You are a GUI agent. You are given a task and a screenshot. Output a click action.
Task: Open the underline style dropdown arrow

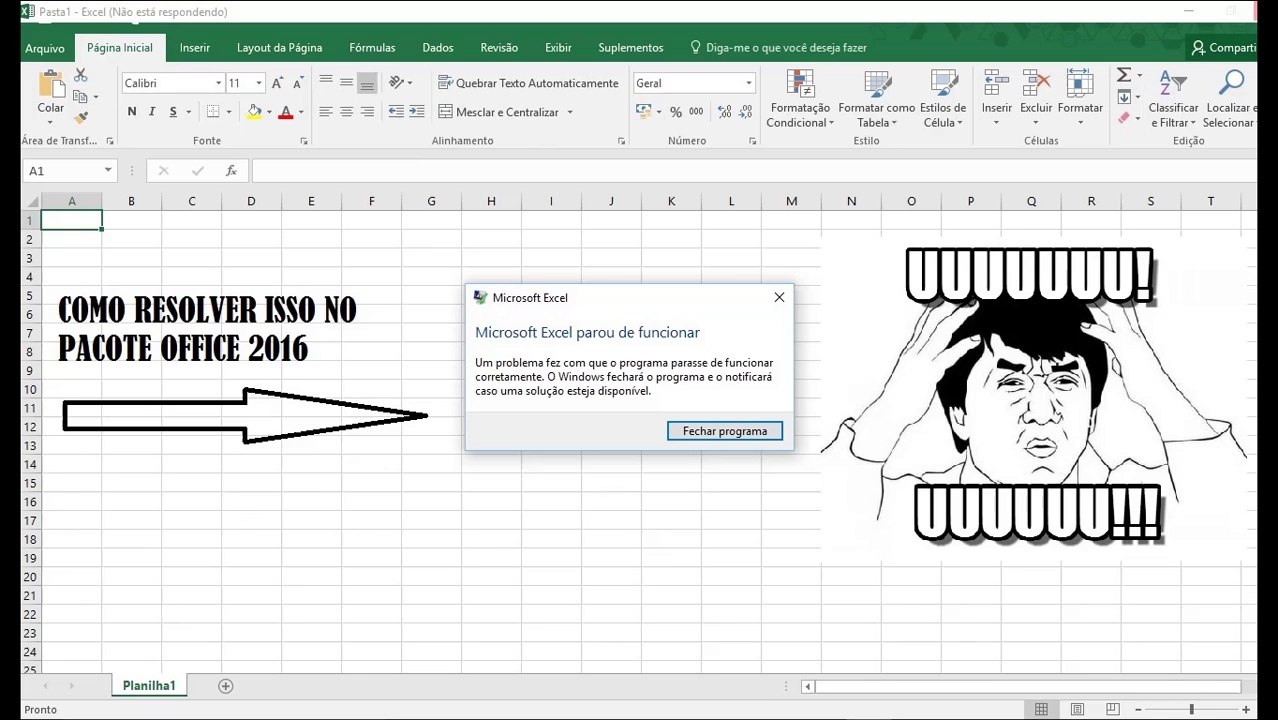pos(188,112)
